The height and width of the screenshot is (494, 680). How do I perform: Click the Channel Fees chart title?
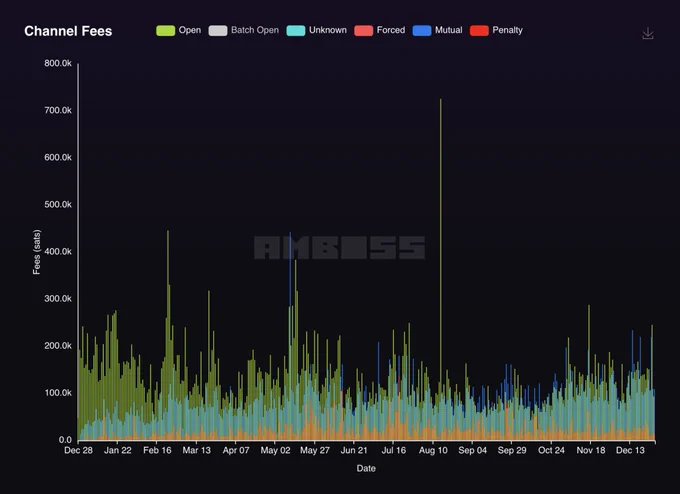68,31
